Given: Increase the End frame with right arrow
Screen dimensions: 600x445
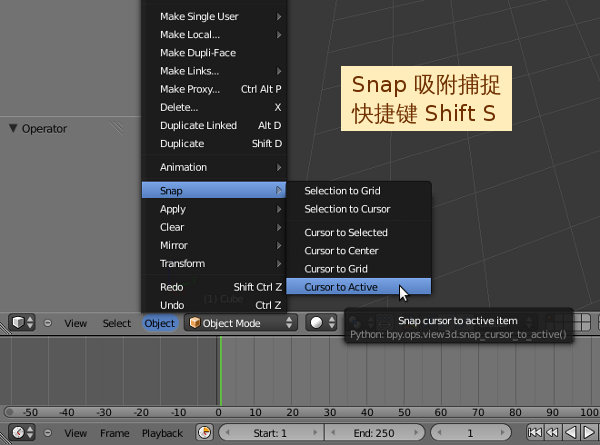Looking at the screenshot, I should (x=416, y=433).
